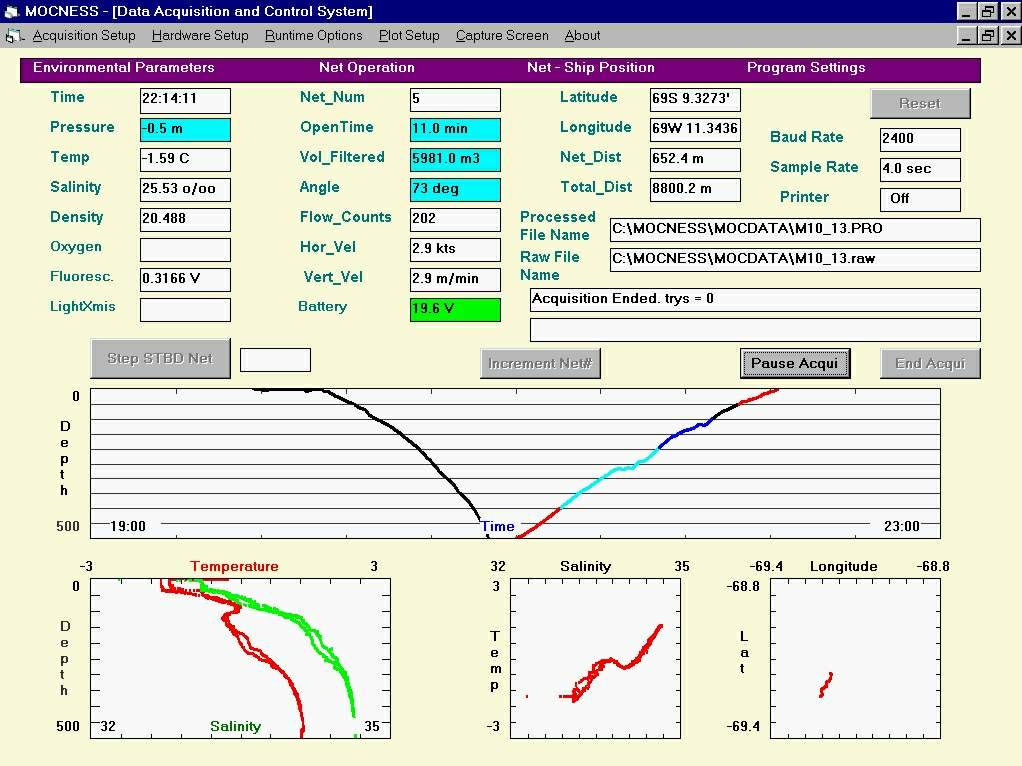
Task: Click the Temperature and Salinity depth profile plot
Action: pyautogui.click(x=240, y=658)
